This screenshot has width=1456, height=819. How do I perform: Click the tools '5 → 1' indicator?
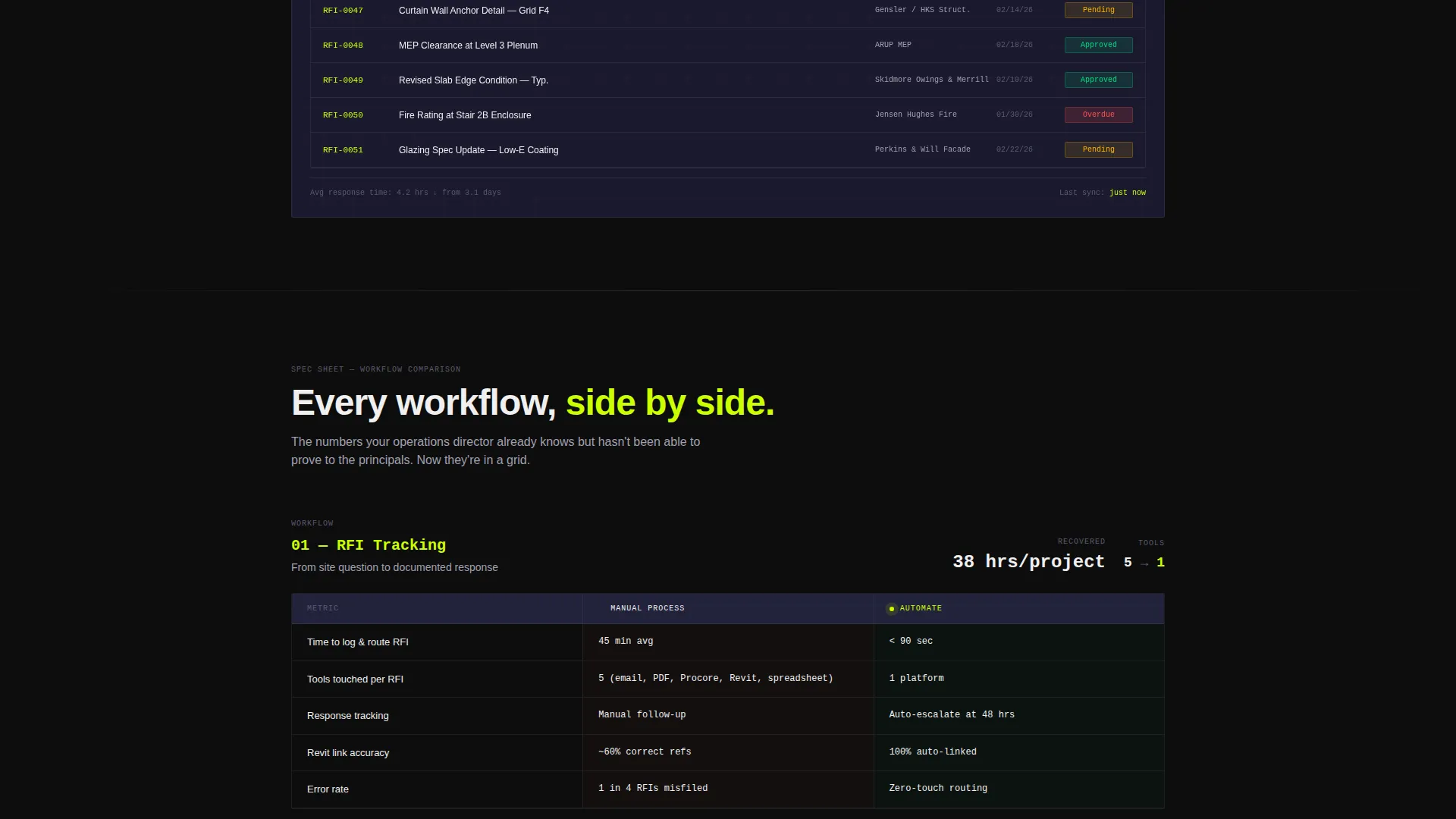pyautogui.click(x=1144, y=563)
